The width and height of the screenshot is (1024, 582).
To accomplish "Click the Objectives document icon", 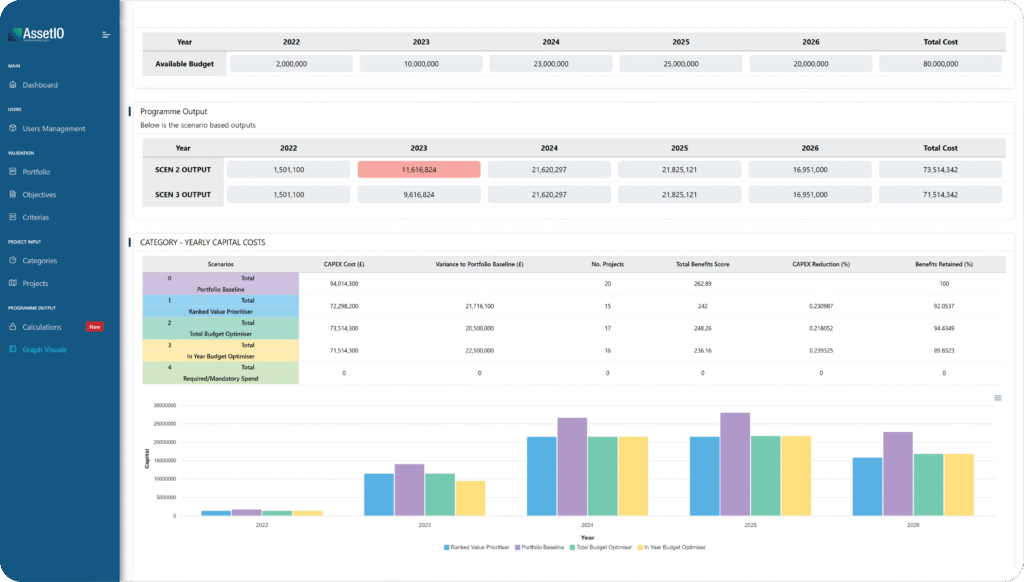I will point(13,195).
